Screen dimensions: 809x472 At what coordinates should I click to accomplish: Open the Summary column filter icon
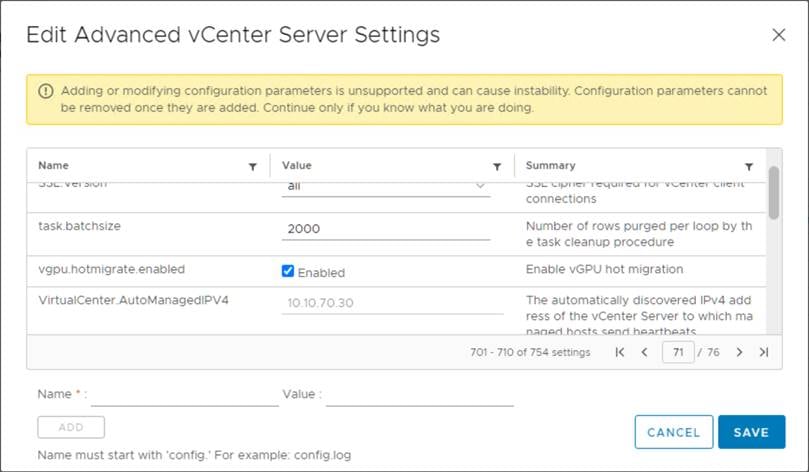[749, 167]
